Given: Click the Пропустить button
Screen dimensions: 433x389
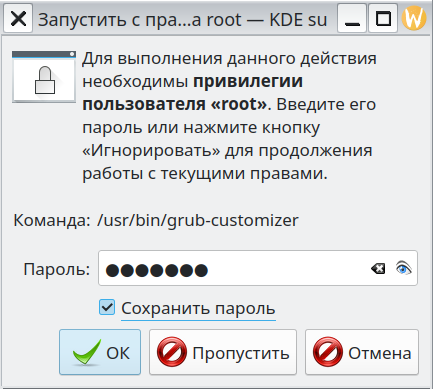Looking at the screenshot, I should click(x=223, y=352).
